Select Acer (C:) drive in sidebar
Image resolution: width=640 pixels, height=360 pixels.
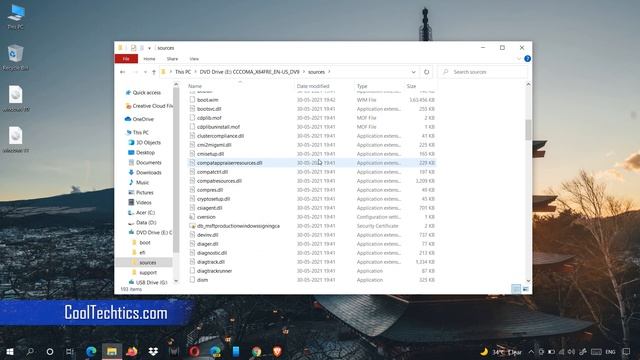click(x=145, y=213)
